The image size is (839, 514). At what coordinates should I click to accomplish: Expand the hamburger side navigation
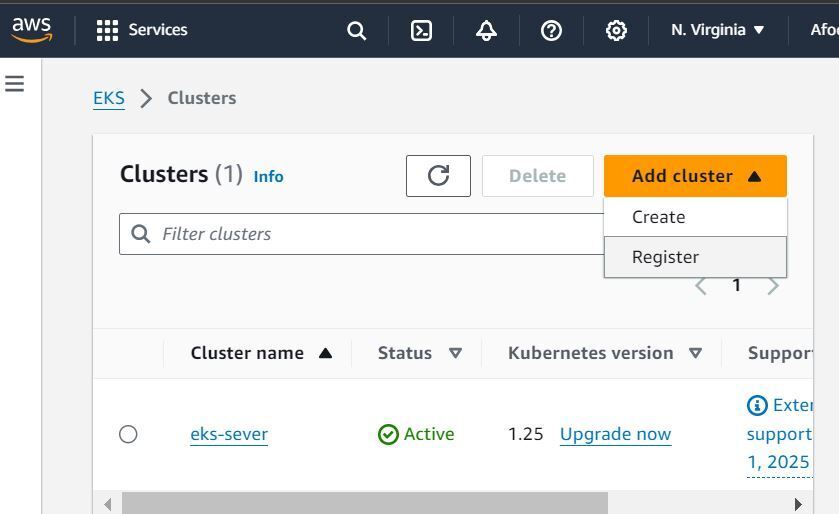click(15, 83)
